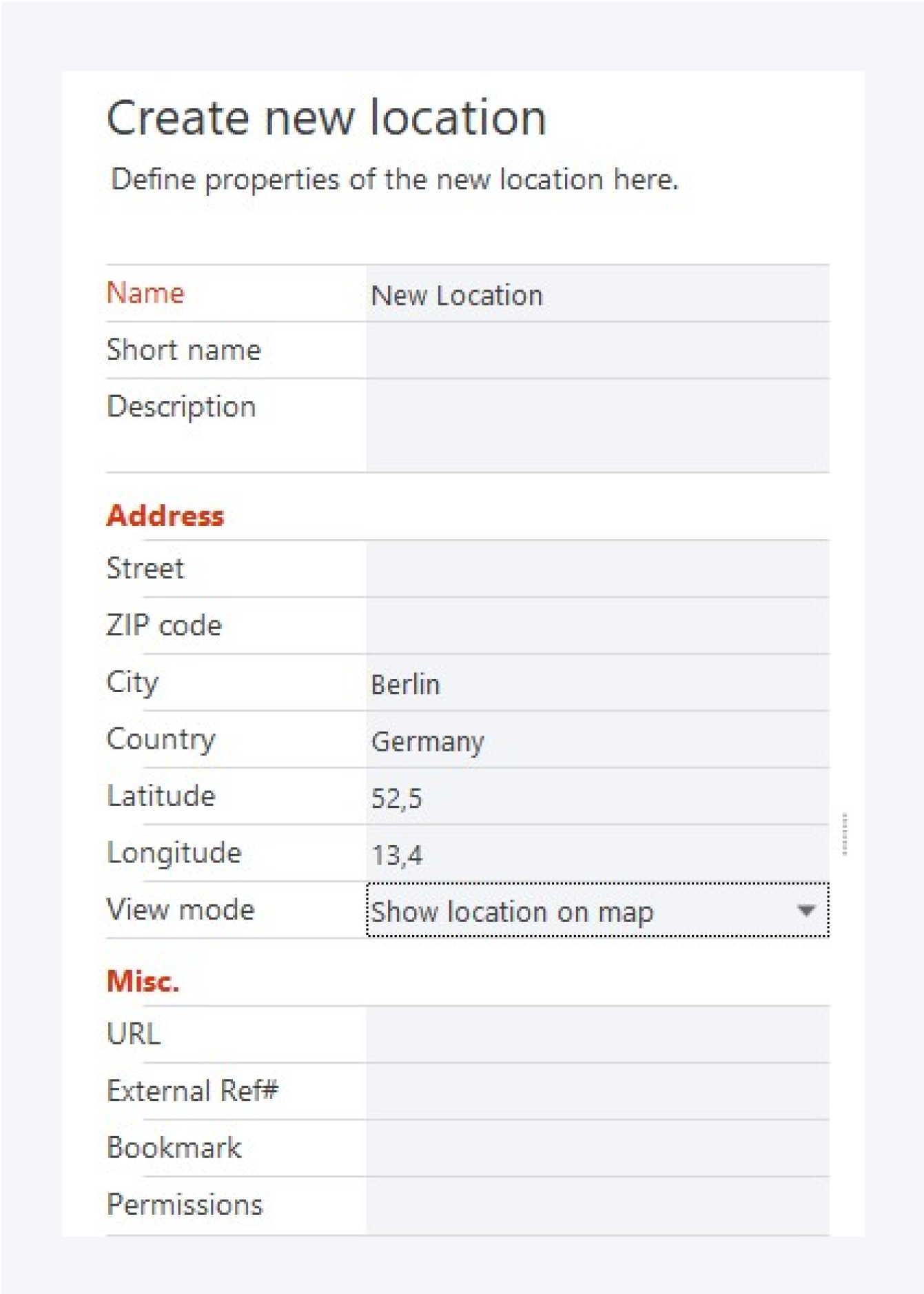
Task: Click the dotted resize grip on right edge
Action: (x=844, y=834)
